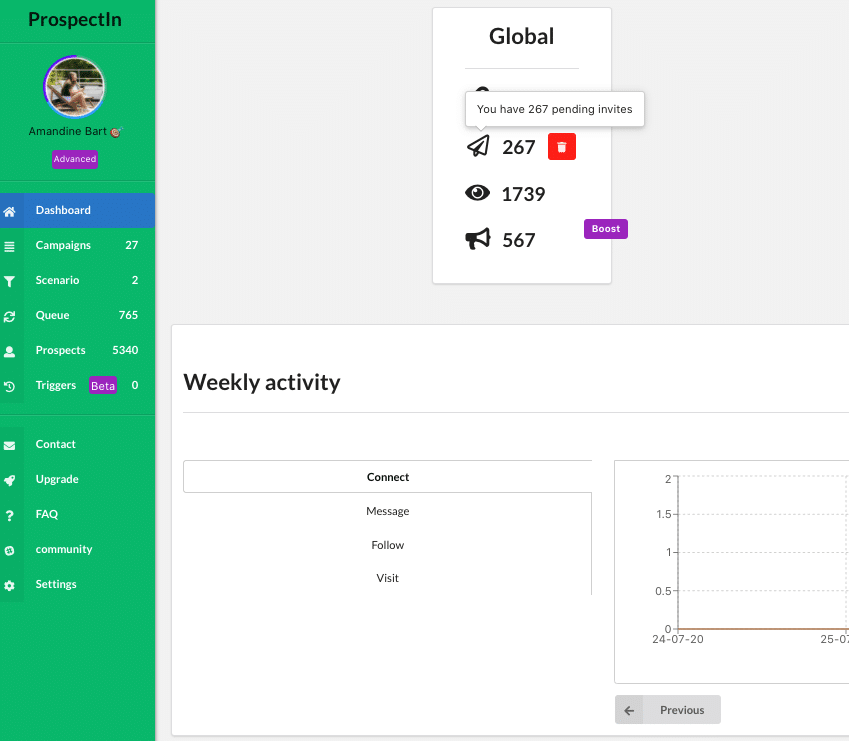Click the 567 megaphone count
The height and width of the screenshot is (741, 849).
click(519, 240)
